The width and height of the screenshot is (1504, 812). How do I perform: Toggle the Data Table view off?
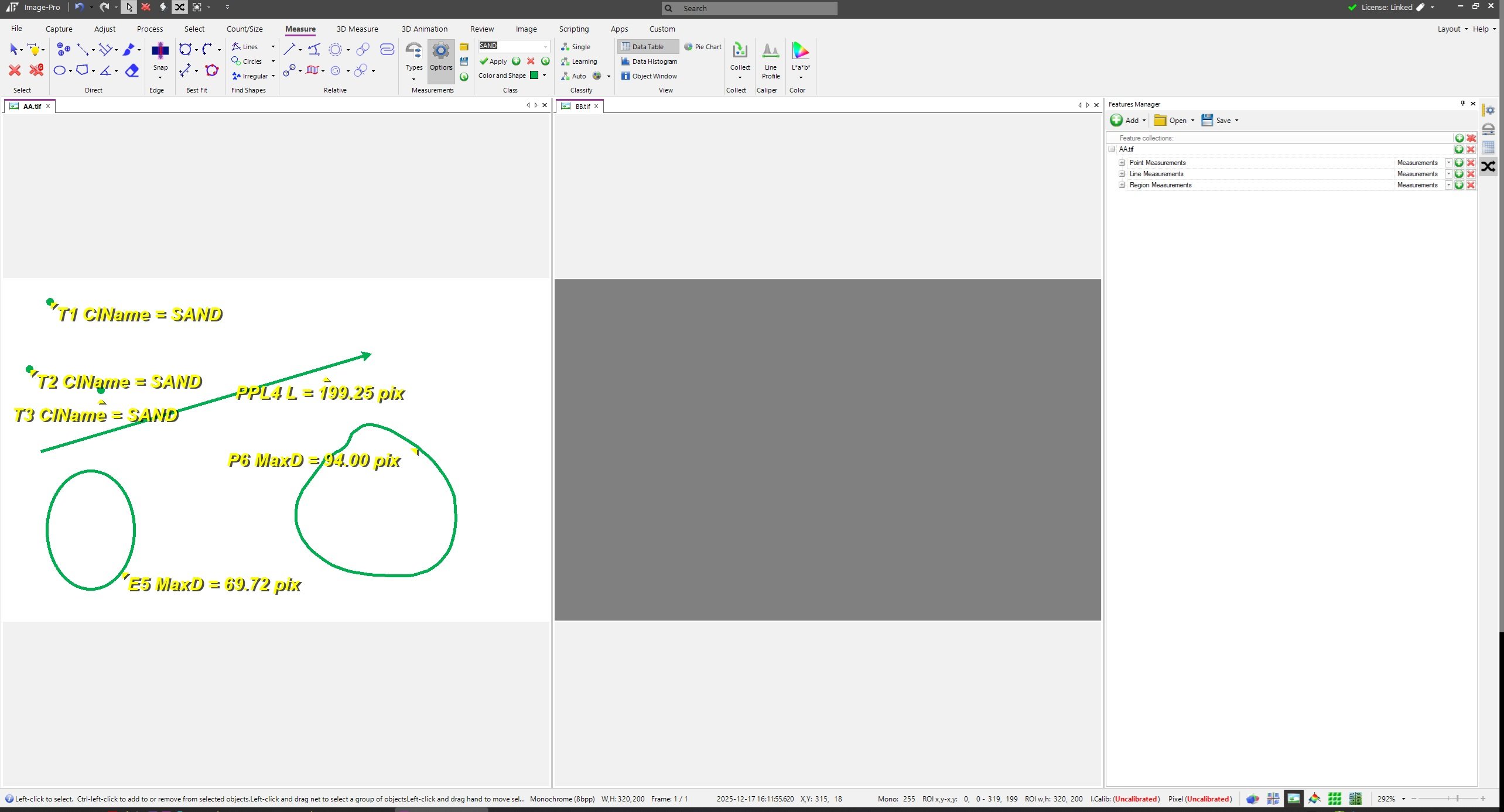tap(647, 47)
